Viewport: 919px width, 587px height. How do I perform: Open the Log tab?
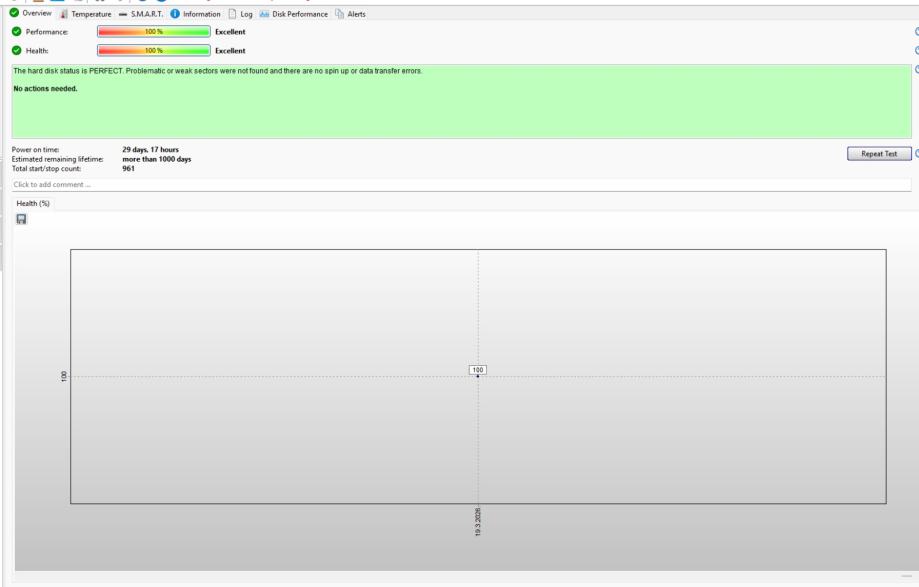click(x=240, y=14)
